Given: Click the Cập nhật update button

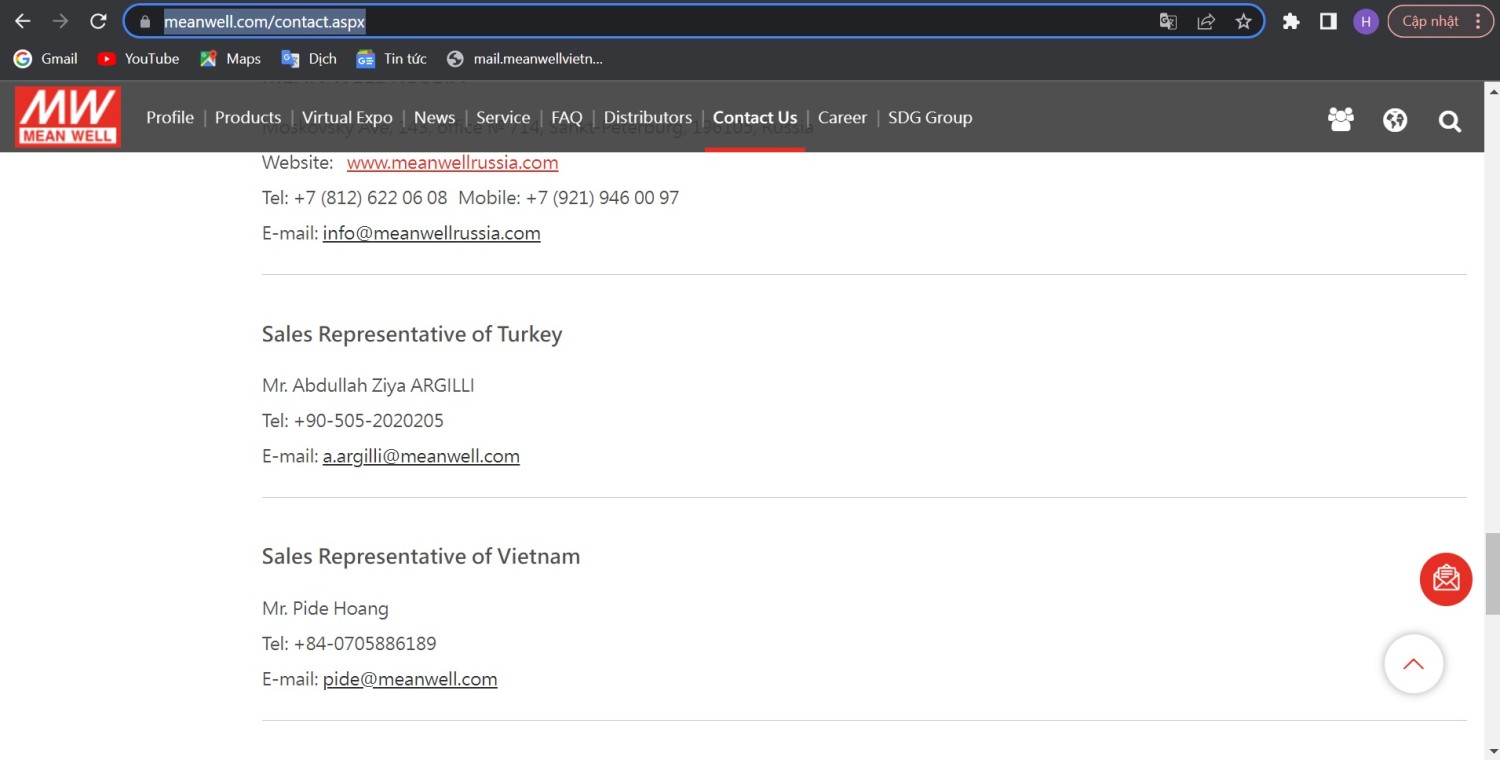Looking at the screenshot, I should (x=1441, y=21).
